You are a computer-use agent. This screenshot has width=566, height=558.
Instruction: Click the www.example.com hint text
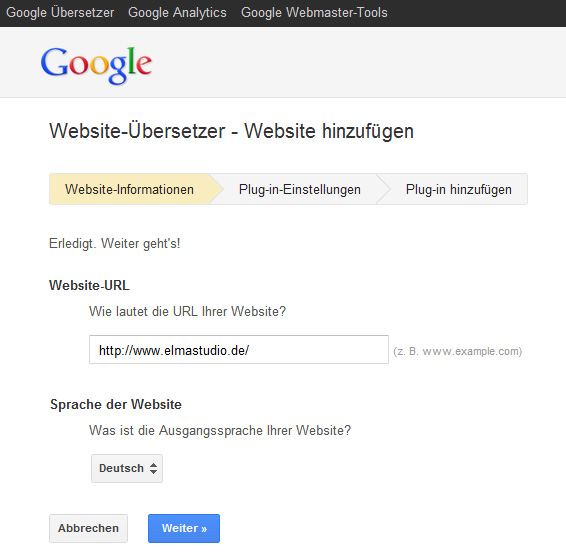point(457,351)
